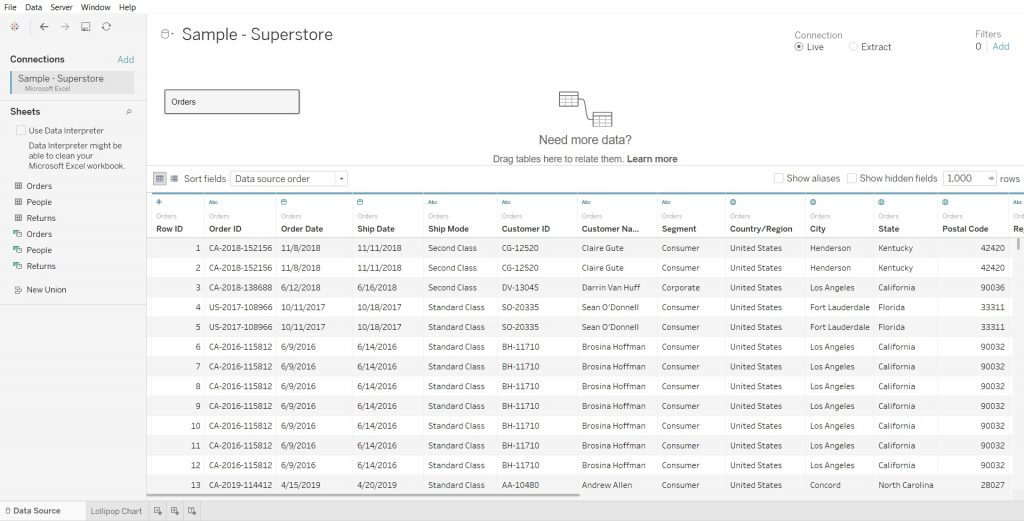Viewport: 1024px width, 521px height.
Task: Create a new worksheet from bottom tab icon
Action: tap(159, 511)
